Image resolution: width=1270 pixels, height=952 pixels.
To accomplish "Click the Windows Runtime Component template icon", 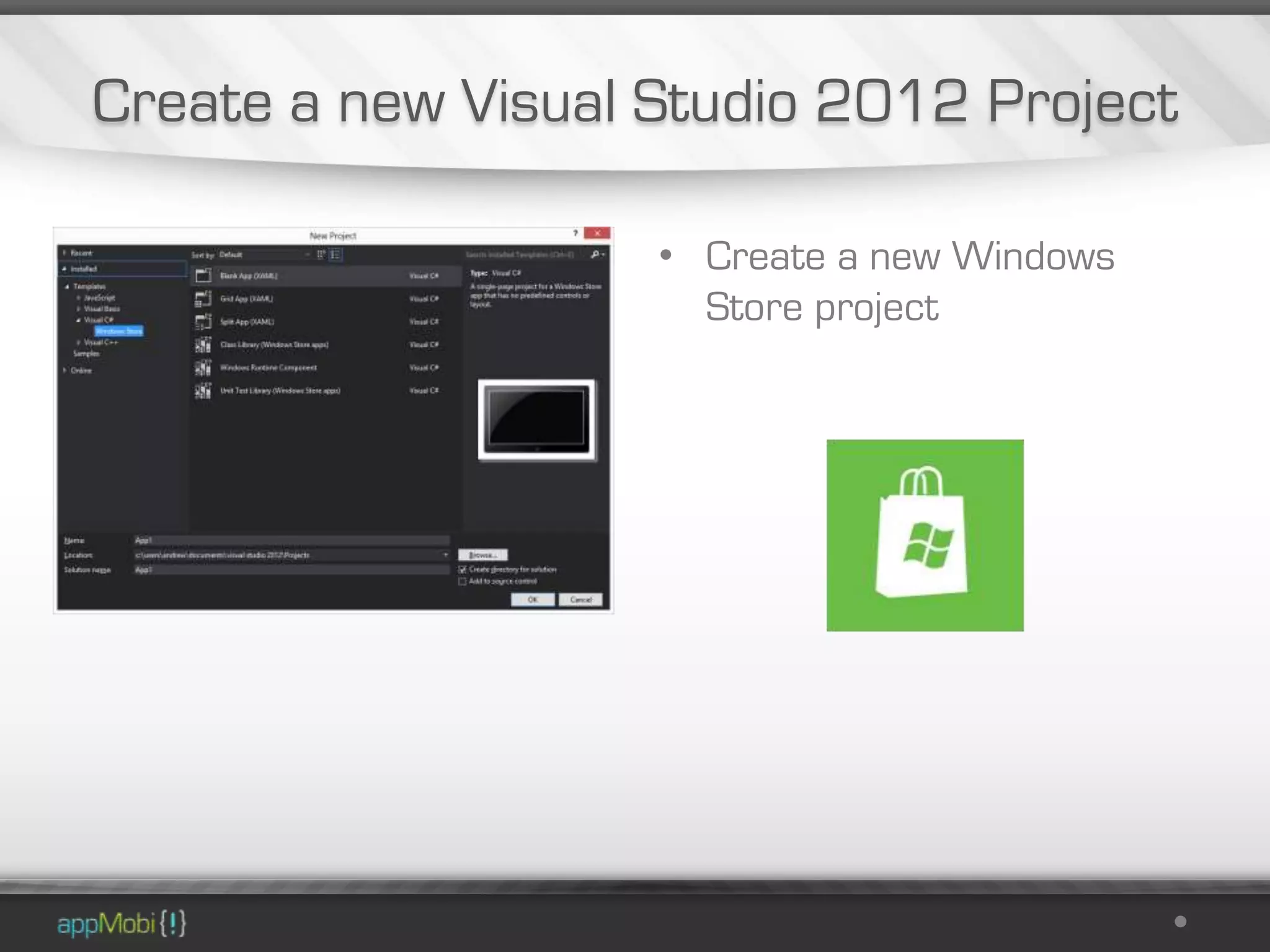I will point(203,368).
